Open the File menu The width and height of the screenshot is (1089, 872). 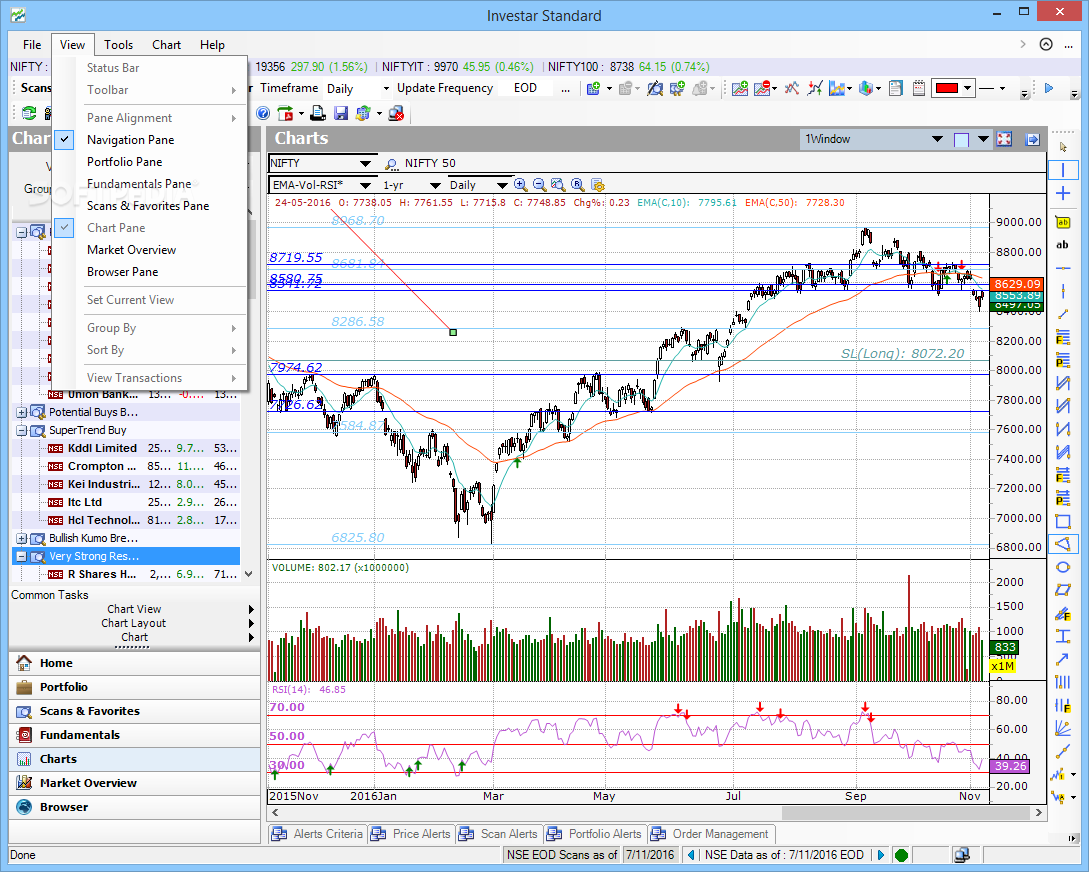(x=32, y=44)
